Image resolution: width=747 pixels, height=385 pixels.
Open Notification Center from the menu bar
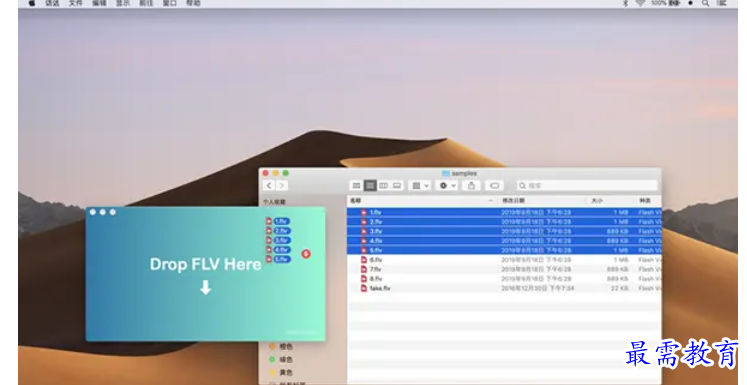pos(721,3)
